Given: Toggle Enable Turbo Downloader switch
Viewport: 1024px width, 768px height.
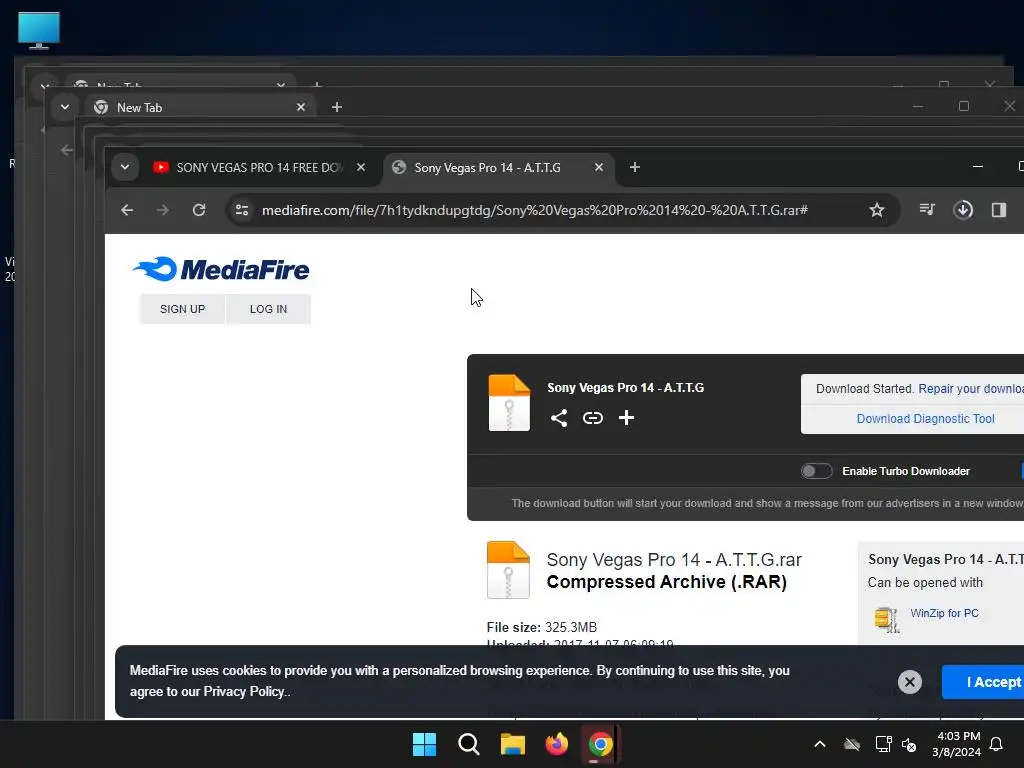Looking at the screenshot, I should 816,471.
